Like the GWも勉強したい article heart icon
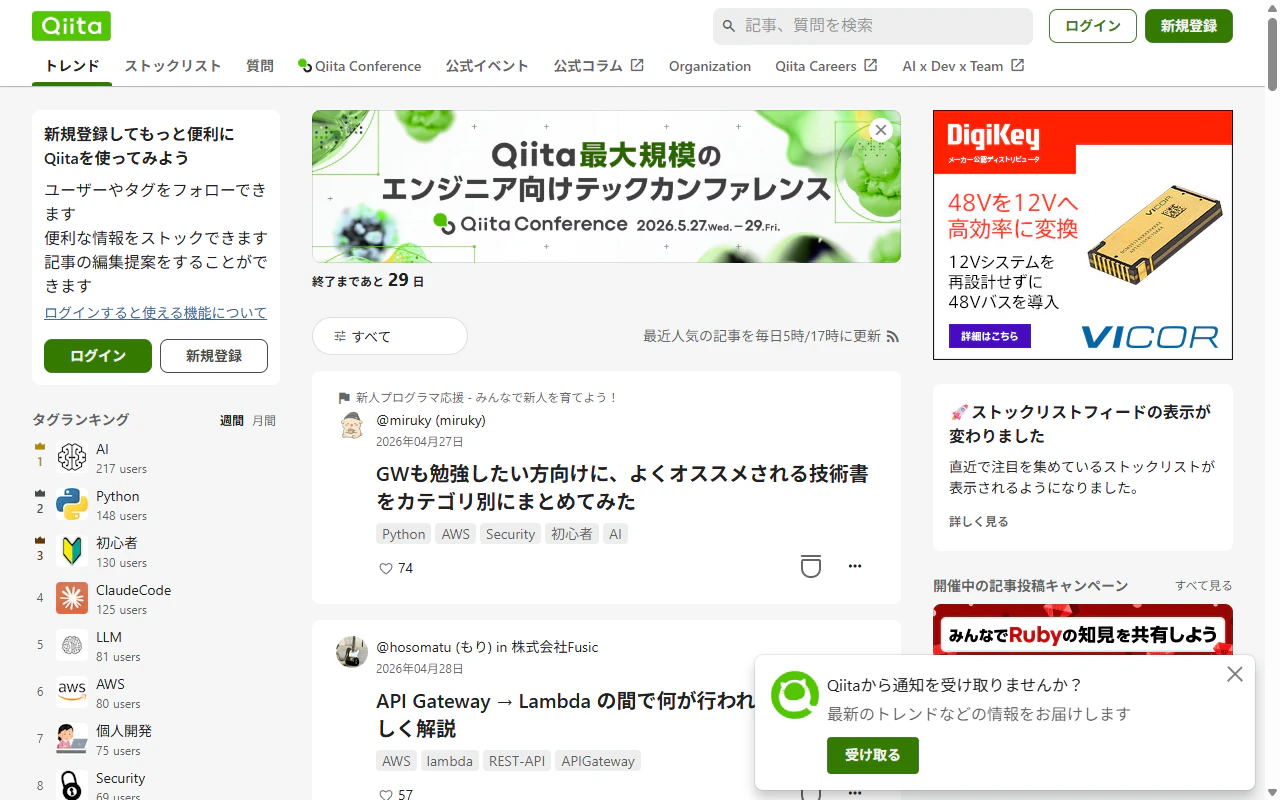The width and height of the screenshot is (1280, 800). coord(386,568)
